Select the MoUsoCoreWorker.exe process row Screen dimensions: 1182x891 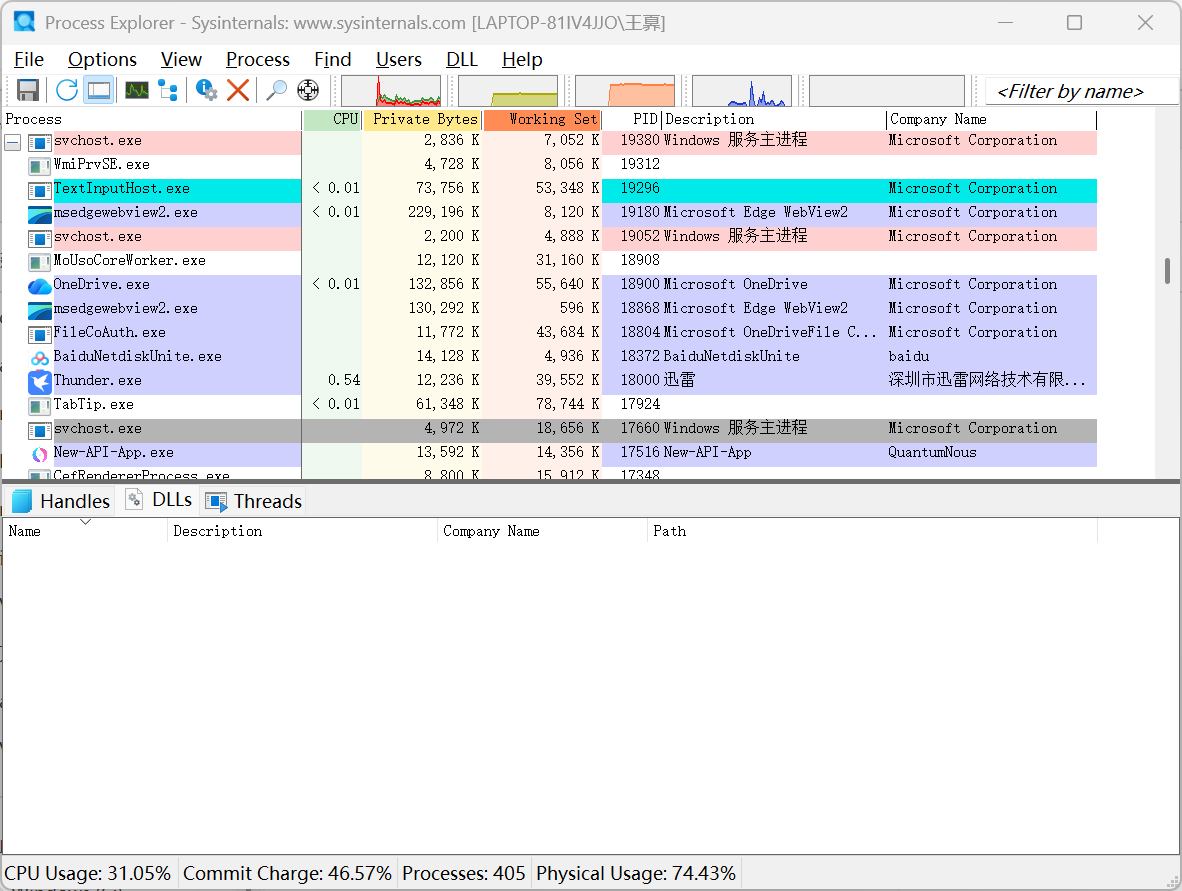click(550, 260)
